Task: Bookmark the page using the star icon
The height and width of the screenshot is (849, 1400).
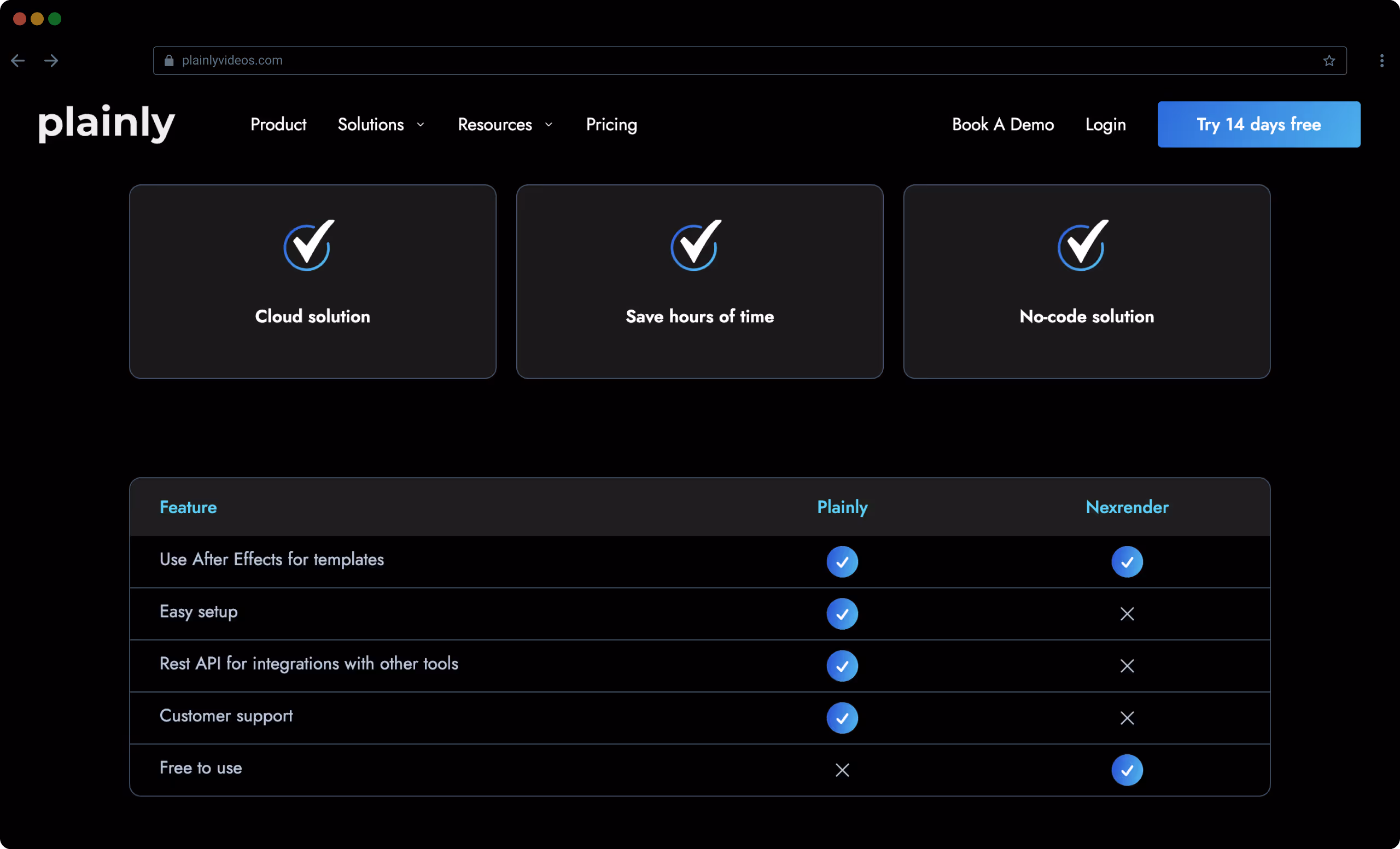Action: pos(1329,60)
